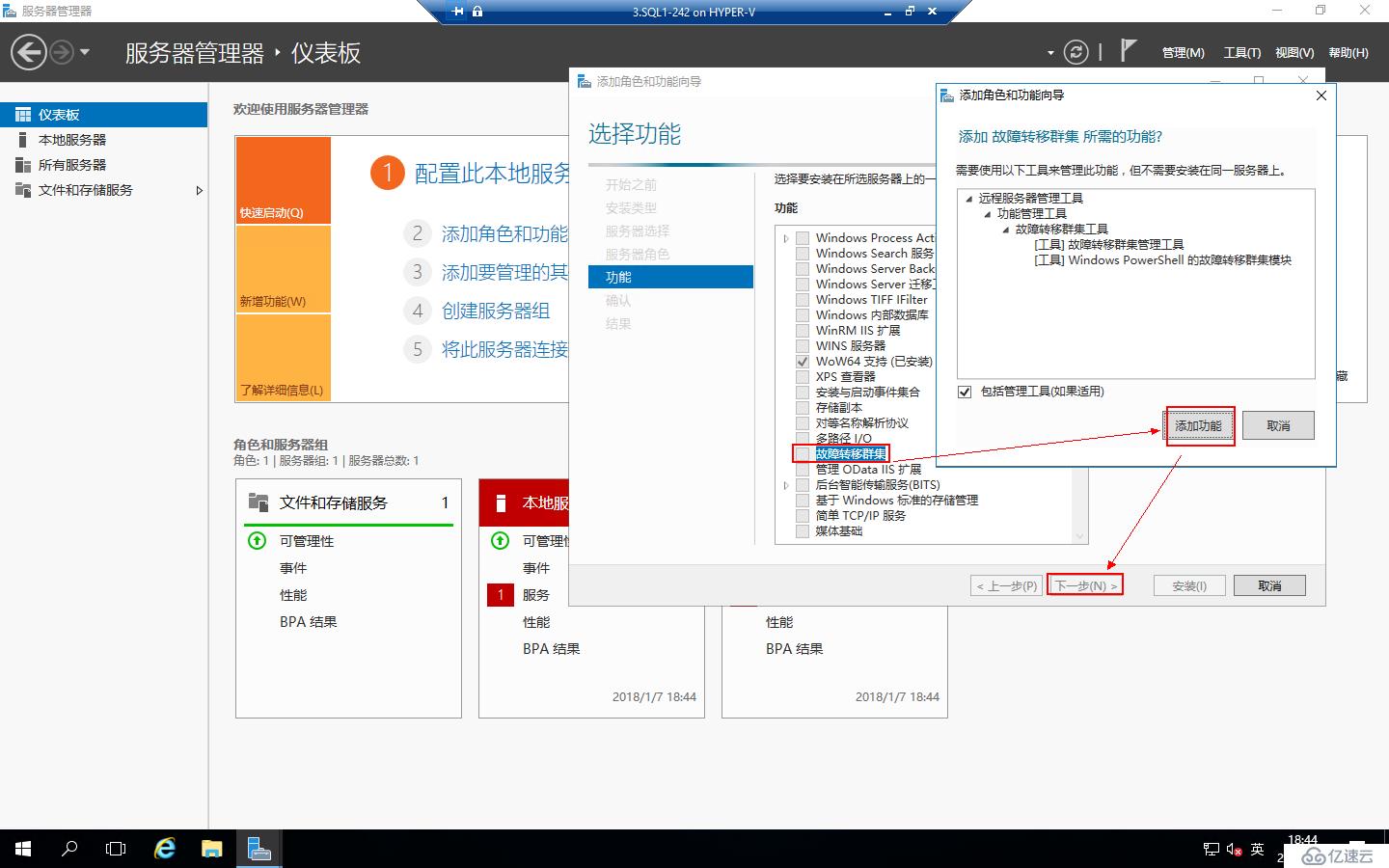Click the back navigation arrow in Server Manager
The height and width of the screenshot is (868, 1389).
click(29, 52)
